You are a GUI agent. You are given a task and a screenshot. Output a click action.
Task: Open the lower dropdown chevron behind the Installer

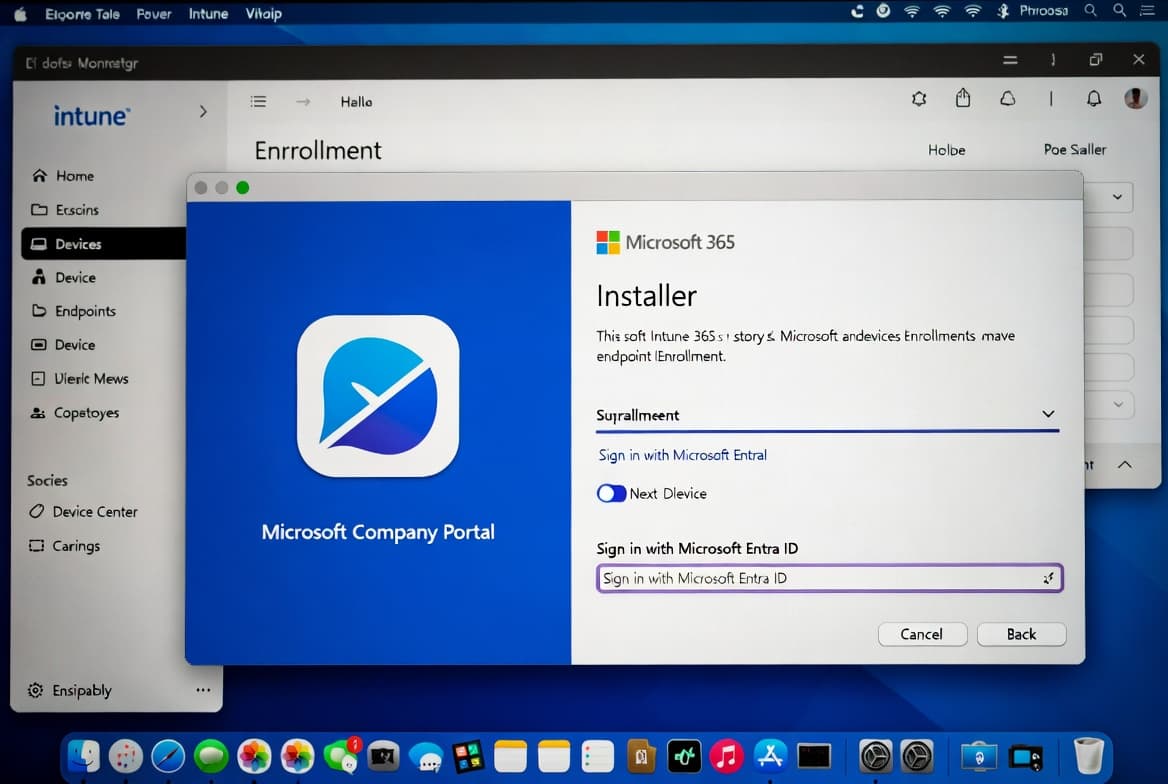[x=1118, y=404]
